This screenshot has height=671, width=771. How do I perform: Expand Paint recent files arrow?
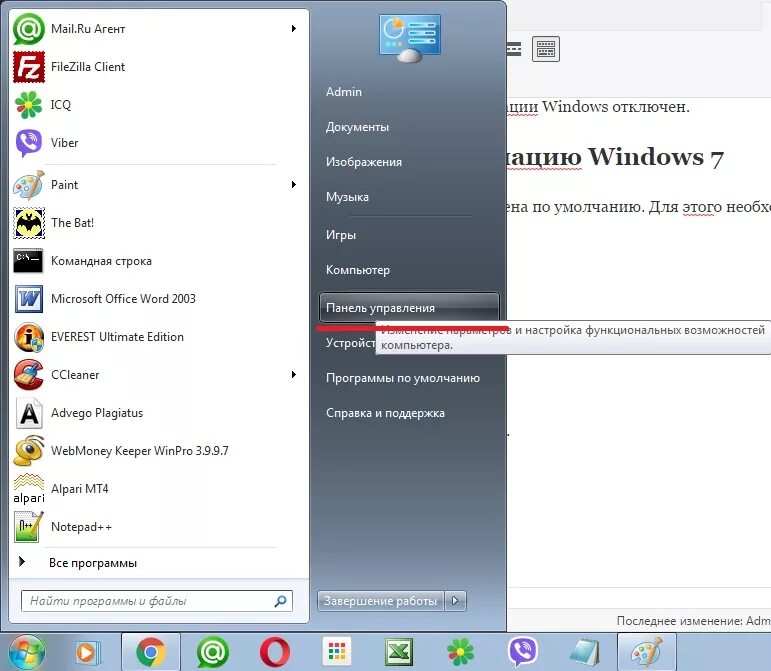pos(294,184)
